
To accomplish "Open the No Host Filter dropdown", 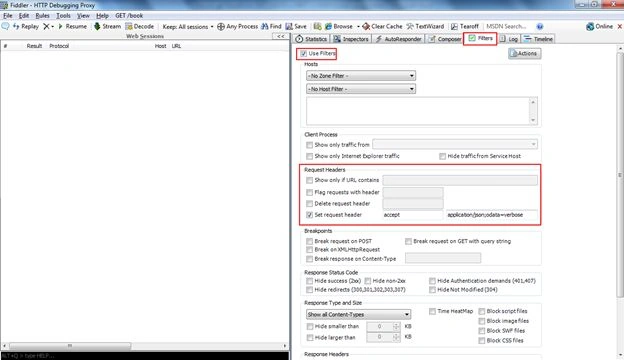I will [361, 89].
